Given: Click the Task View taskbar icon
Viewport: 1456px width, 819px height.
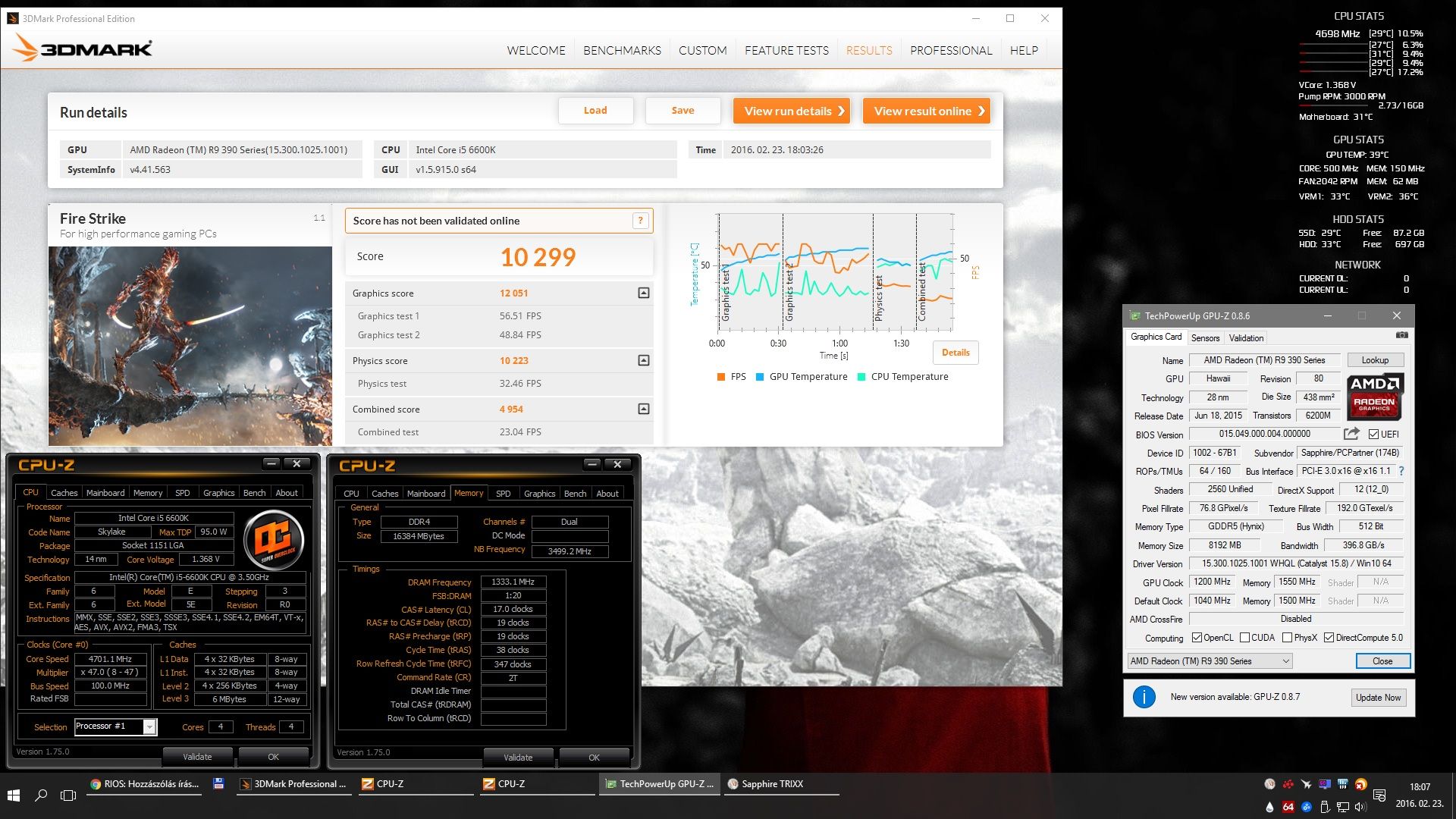Looking at the screenshot, I should pos(68,795).
